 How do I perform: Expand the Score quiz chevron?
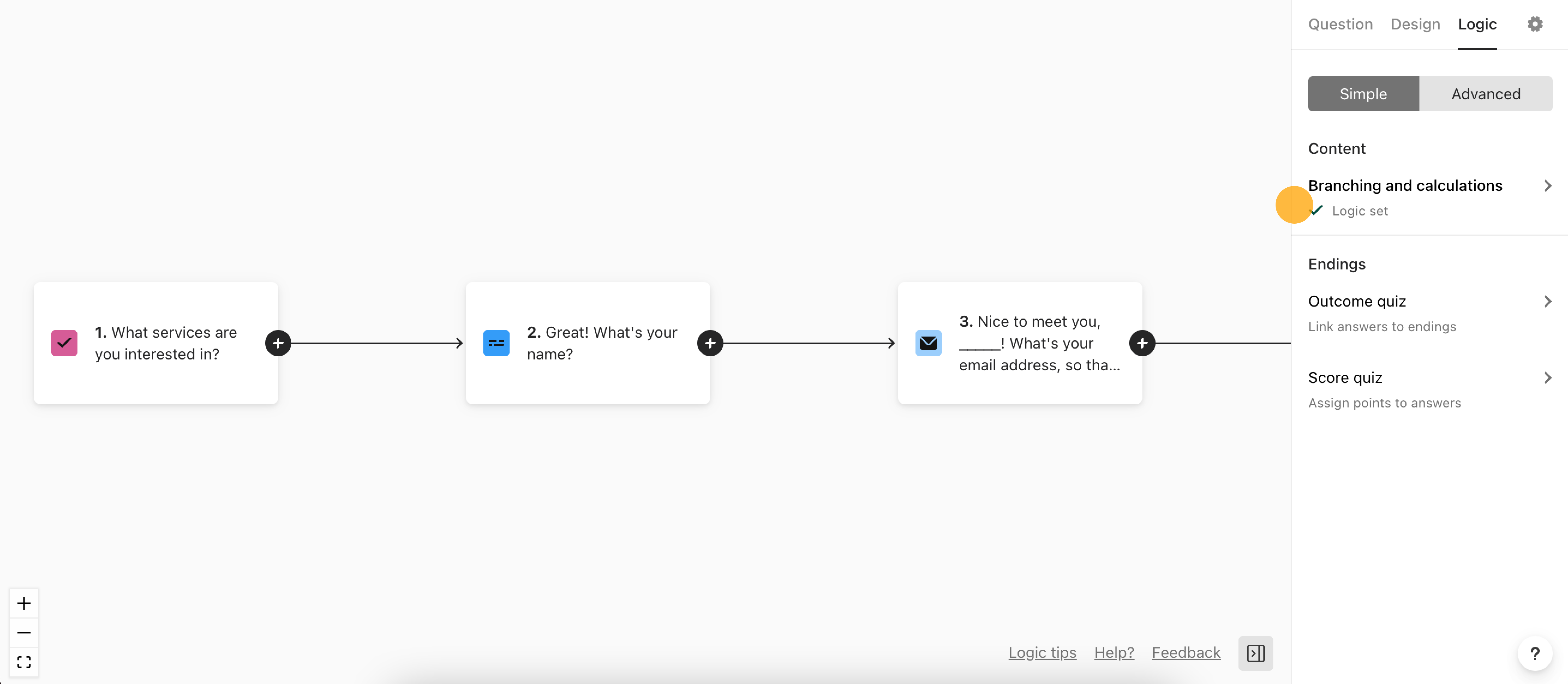click(1547, 378)
